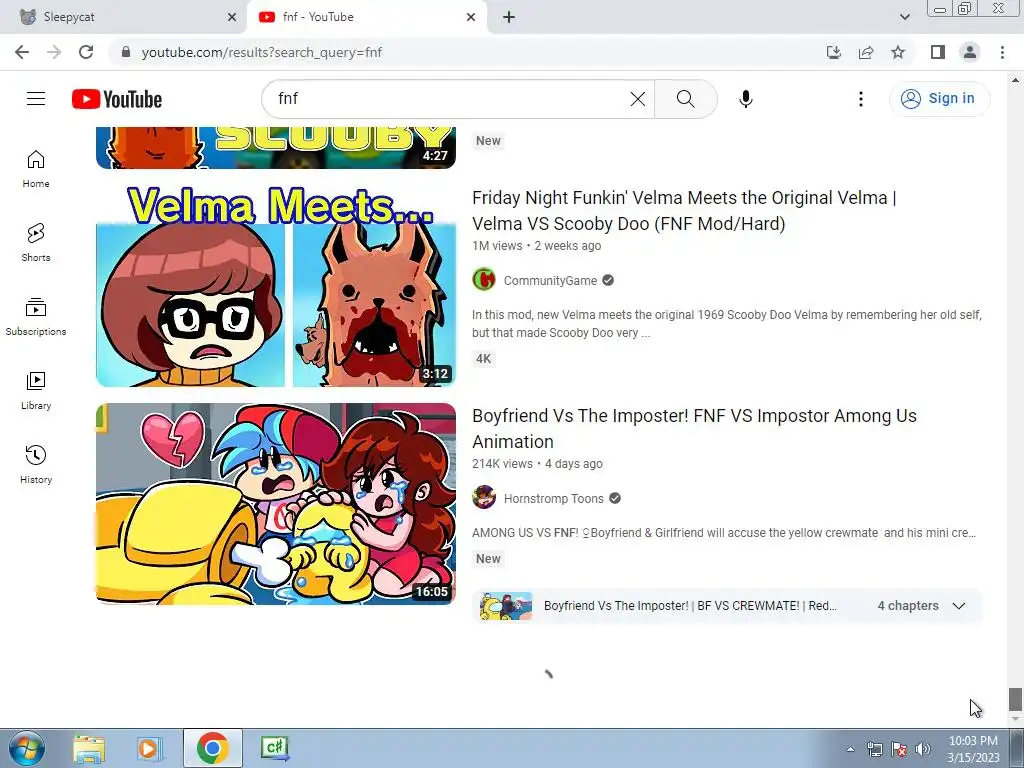Viewport: 1024px width, 768px height.
Task: Open File Explorer from the taskbar
Action: 89,748
